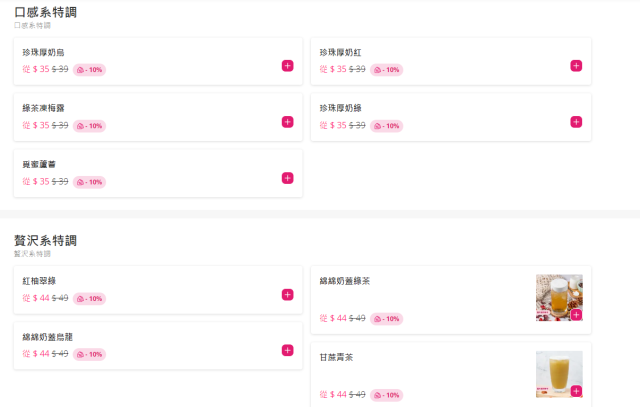Click the plus icon for 紅柚翠綠
This screenshot has width=640, height=407.
point(287,295)
